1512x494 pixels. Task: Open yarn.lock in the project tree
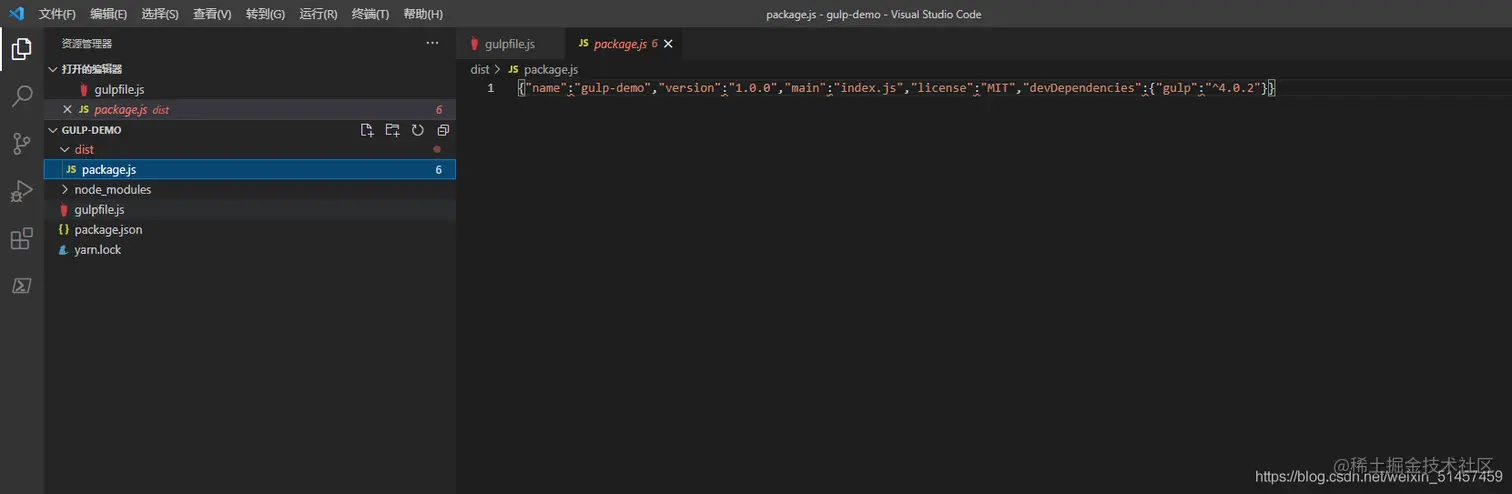click(250, 250)
